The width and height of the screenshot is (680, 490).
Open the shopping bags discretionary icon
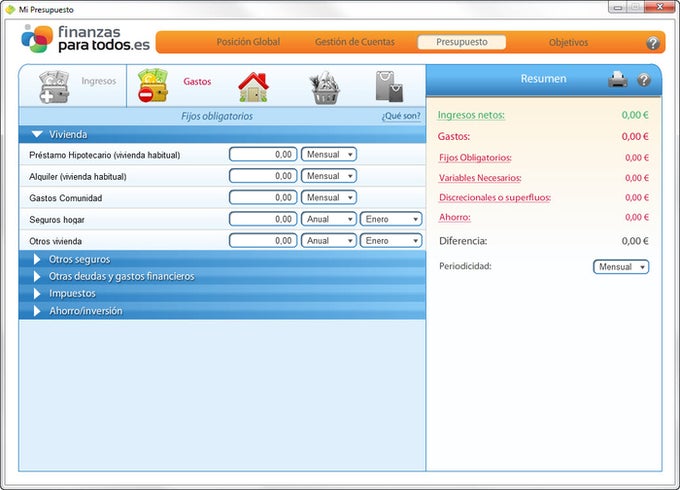tap(389, 87)
